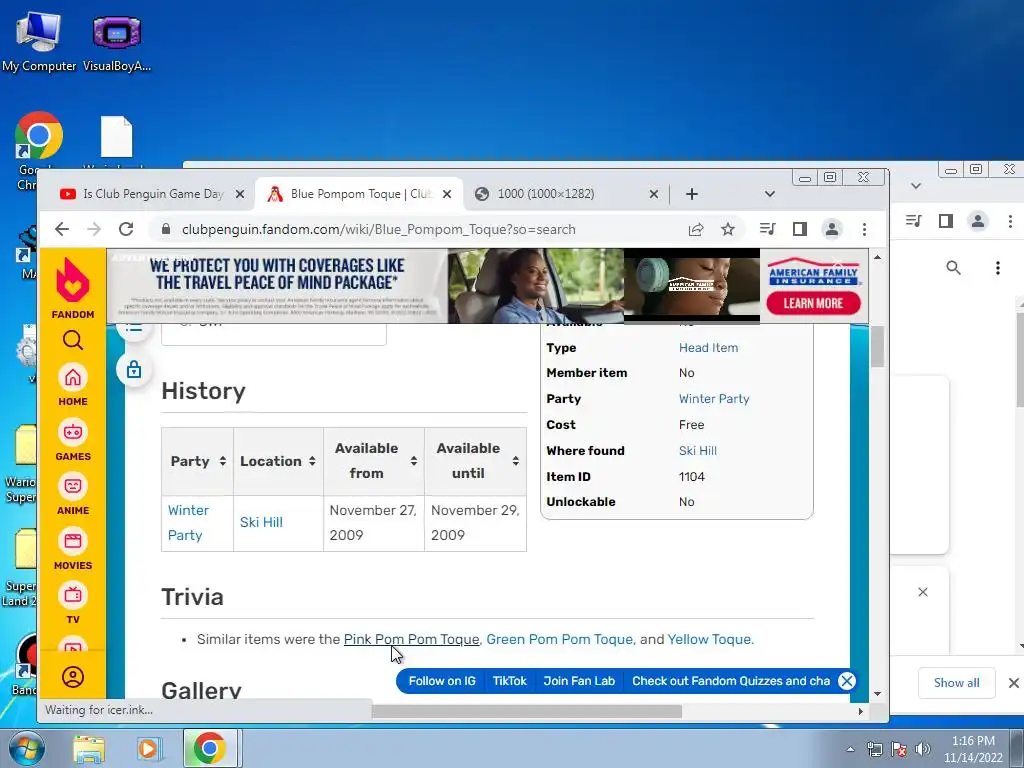The width and height of the screenshot is (1024, 768).
Task: Click Show all in the background window
Action: click(956, 683)
